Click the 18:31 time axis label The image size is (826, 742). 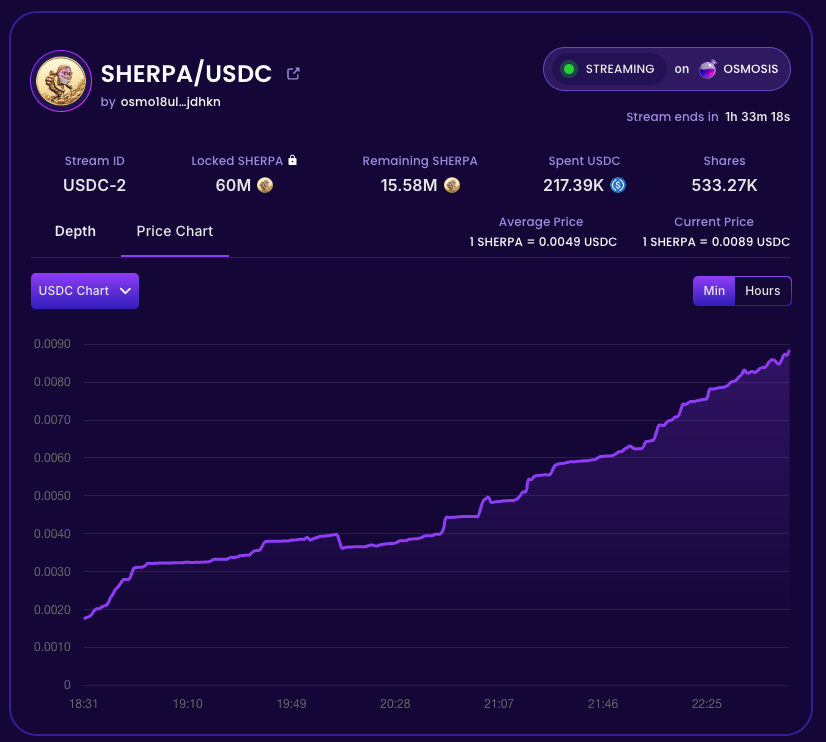[x=83, y=704]
